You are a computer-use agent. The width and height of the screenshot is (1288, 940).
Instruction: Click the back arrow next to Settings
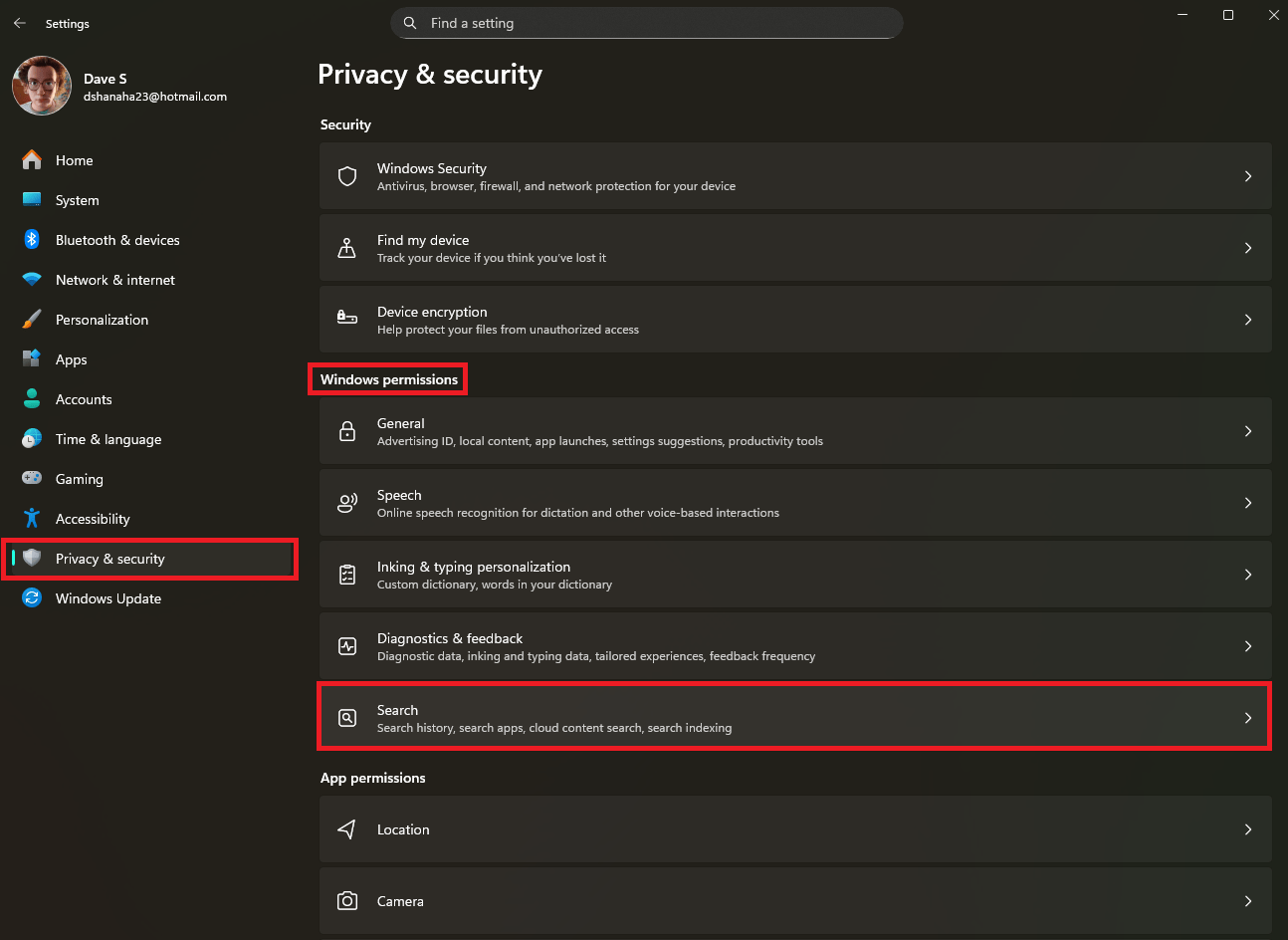20,23
